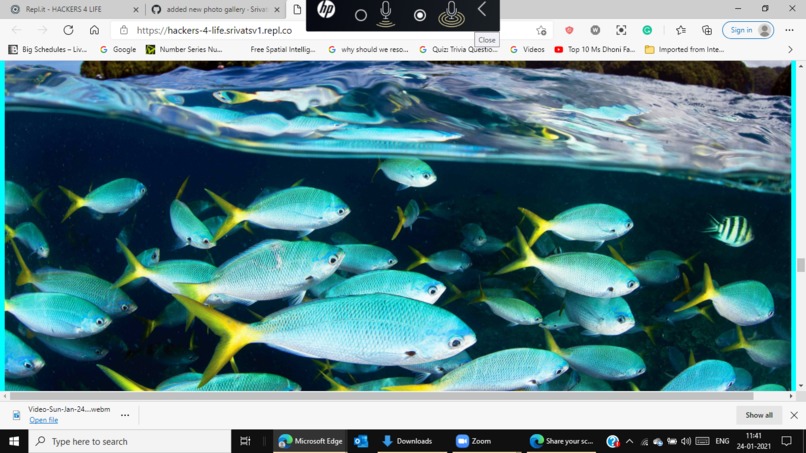Open the notification action center
This screenshot has width=806, height=453.
tap(787, 441)
